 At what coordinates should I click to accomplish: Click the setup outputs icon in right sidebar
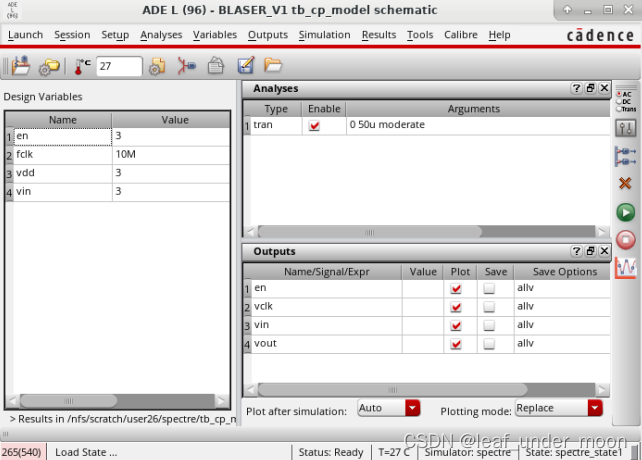(x=626, y=157)
